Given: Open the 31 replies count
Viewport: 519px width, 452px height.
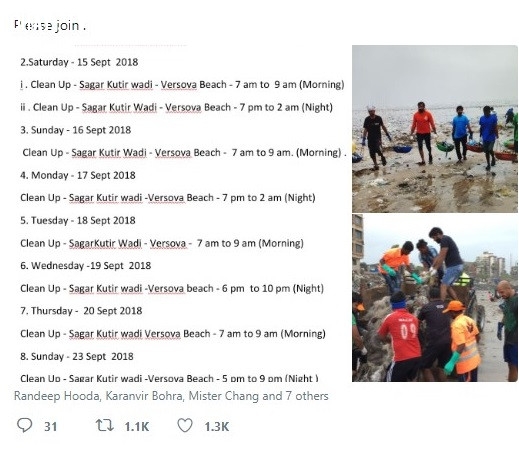Looking at the screenshot, I should 51,427.
